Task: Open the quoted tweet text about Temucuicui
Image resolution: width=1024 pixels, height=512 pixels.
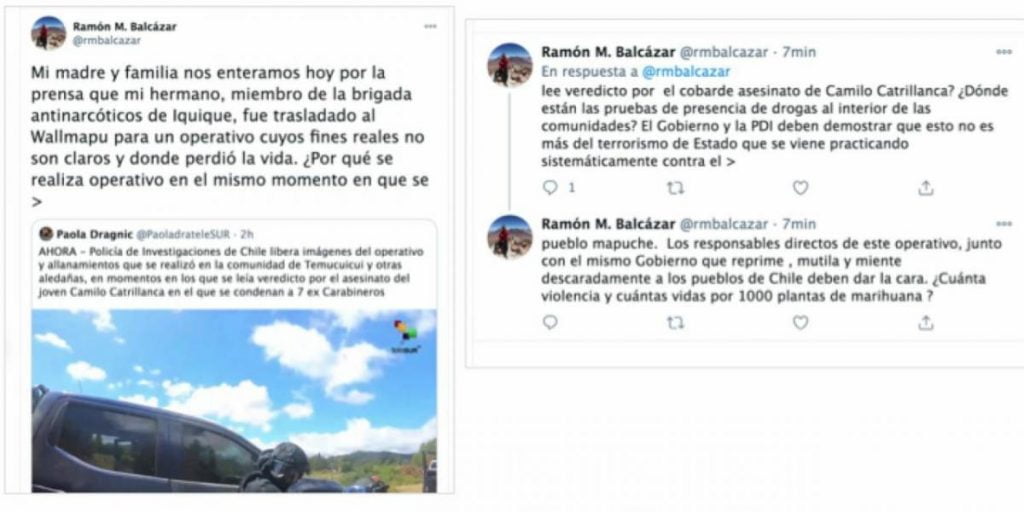Action: [231, 272]
